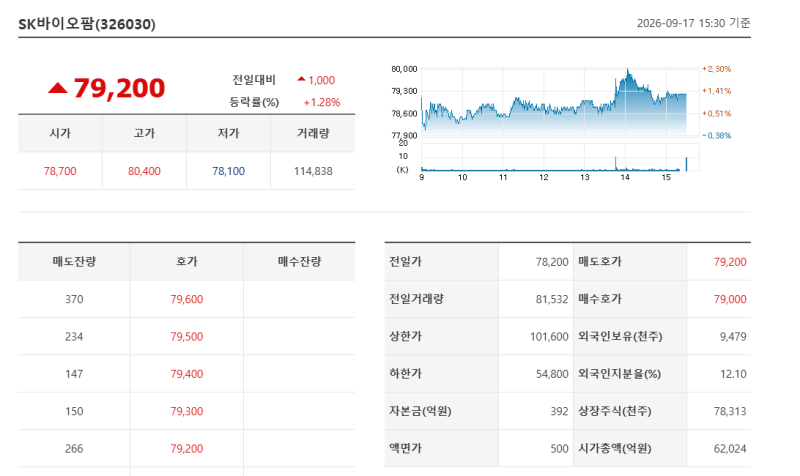Image resolution: width=800 pixels, height=476 pixels.
Task: Click the current price 79,200 headline
Action: [119, 88]
